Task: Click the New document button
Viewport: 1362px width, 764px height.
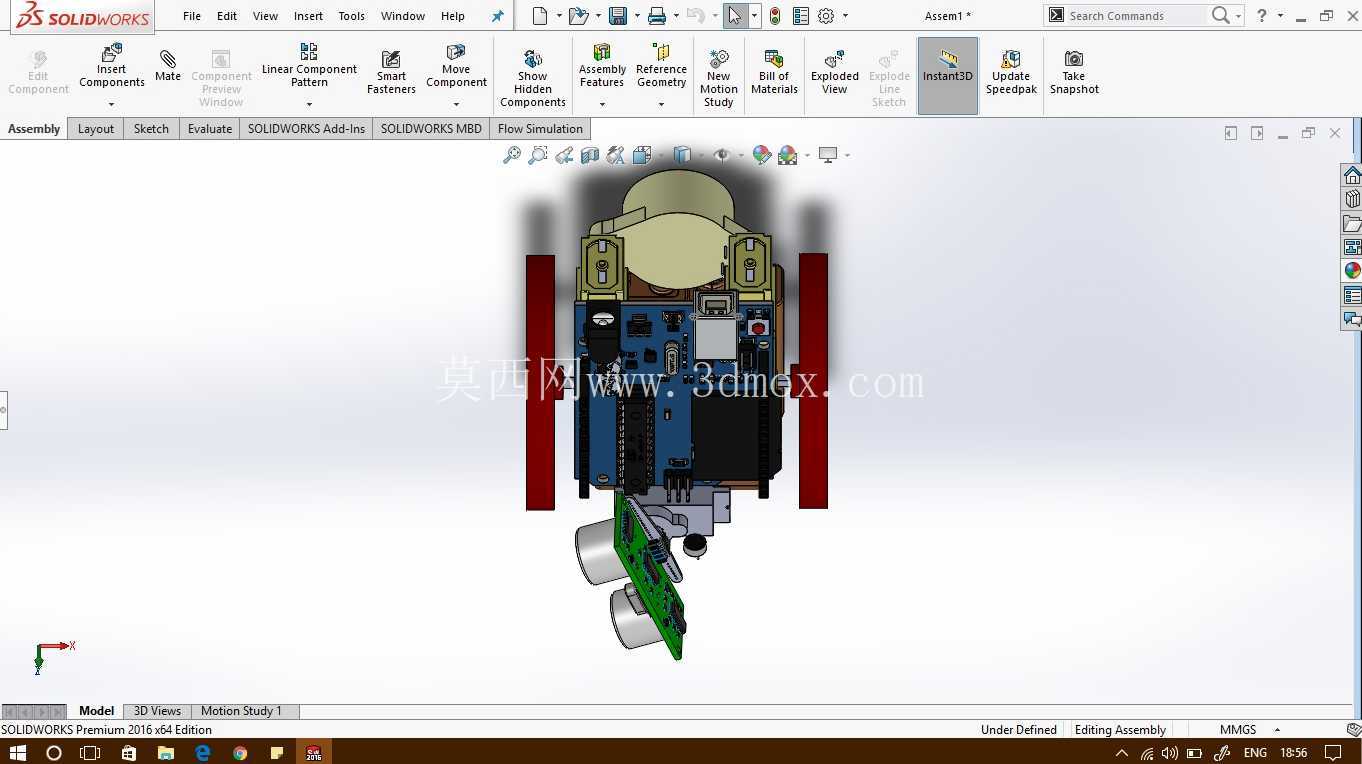Action: coord(540,16)
